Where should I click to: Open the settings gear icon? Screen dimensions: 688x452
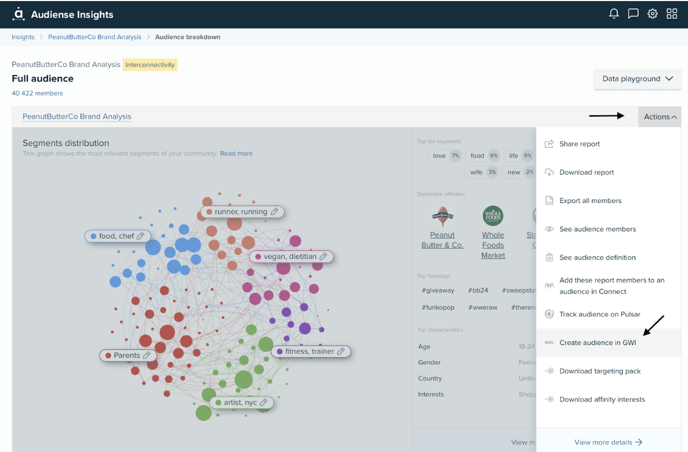[x=652, y=14]
